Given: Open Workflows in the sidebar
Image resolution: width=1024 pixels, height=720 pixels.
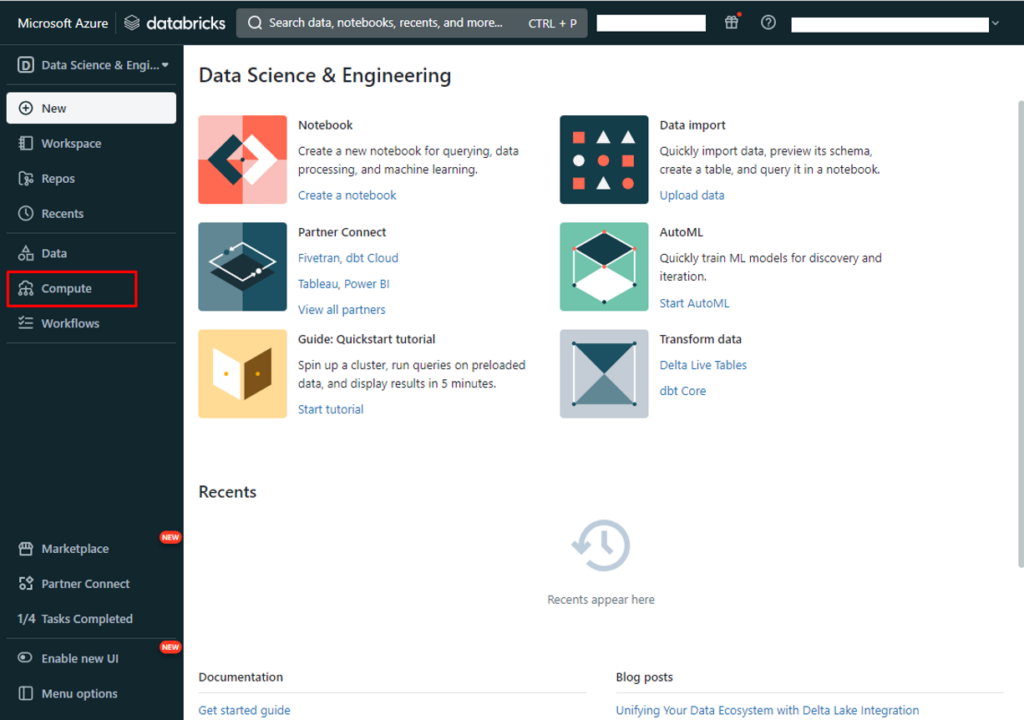Looking at the screenshot, I should 70,324.
